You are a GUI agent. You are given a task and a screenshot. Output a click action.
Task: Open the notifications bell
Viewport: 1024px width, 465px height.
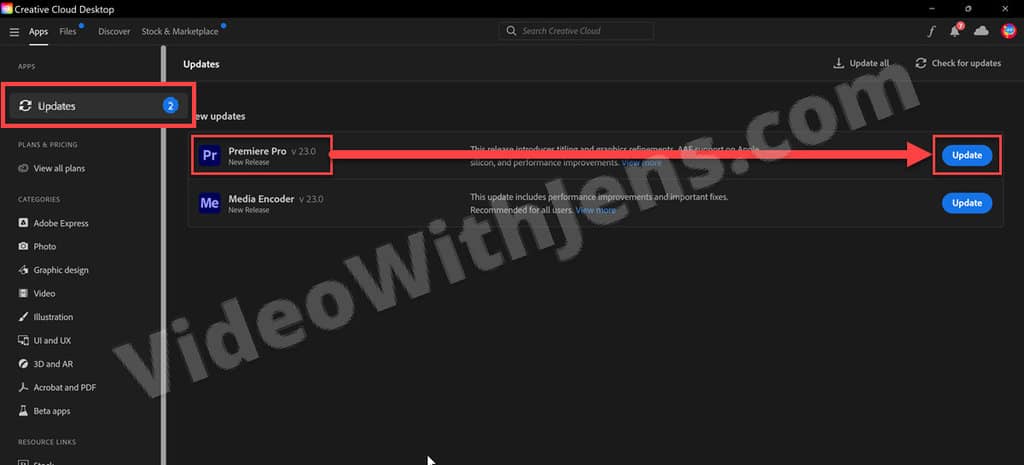[x=956, y=31]
